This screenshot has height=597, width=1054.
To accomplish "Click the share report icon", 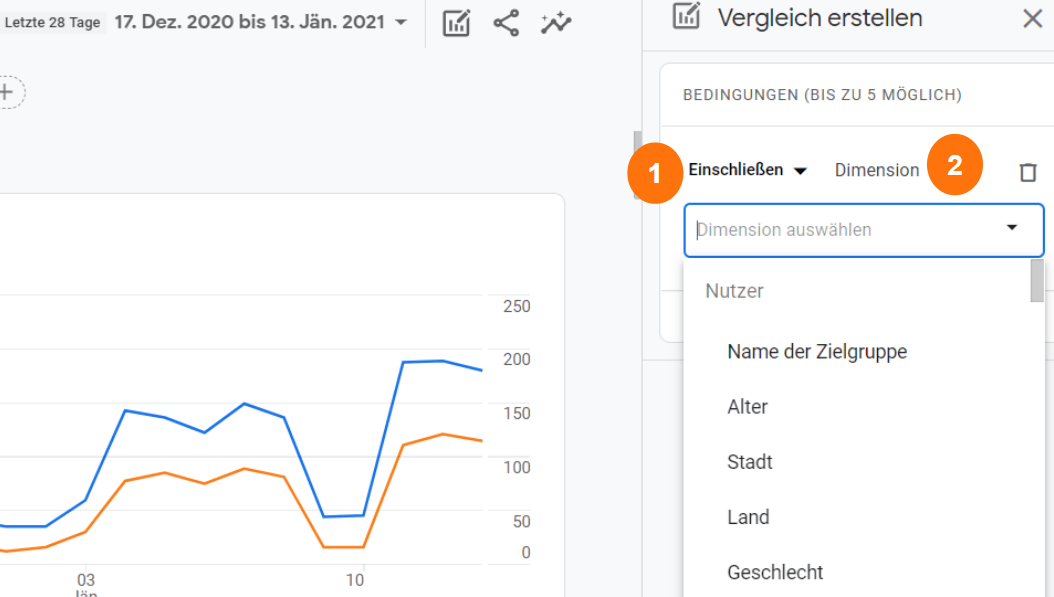I will (506, 23).
